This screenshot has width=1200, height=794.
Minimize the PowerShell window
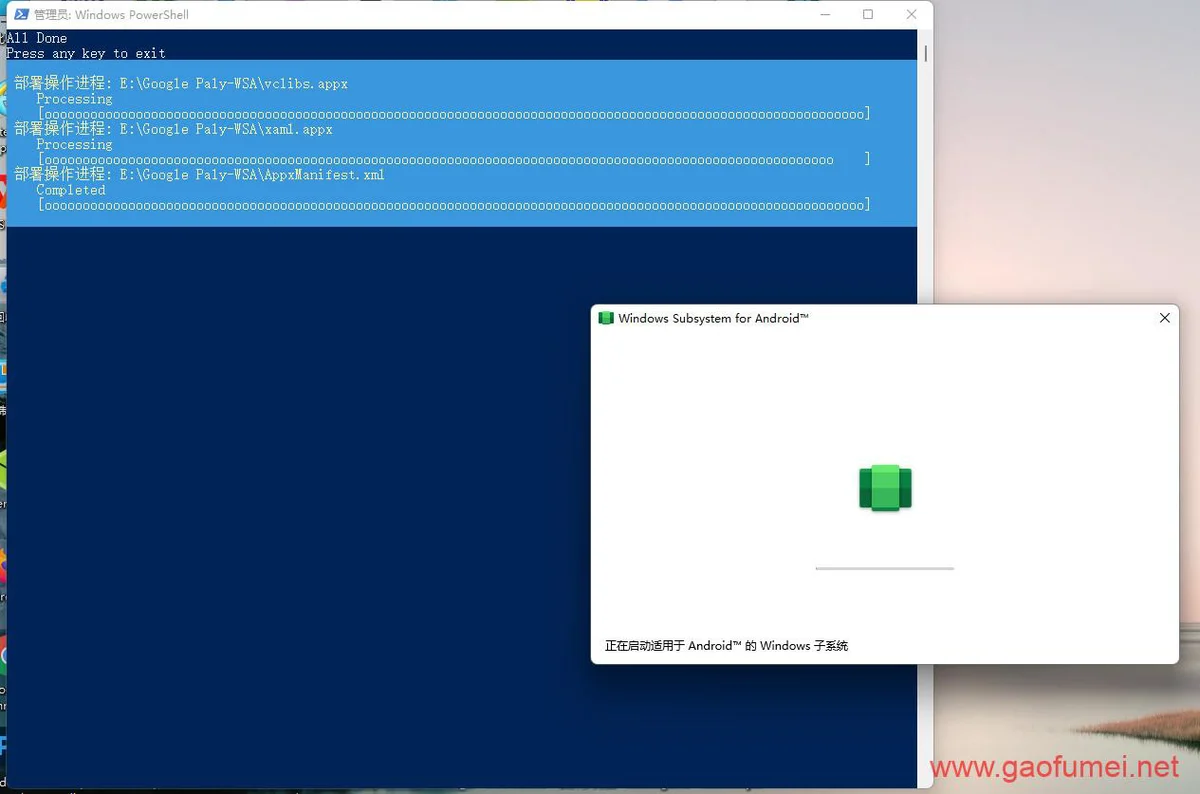tap(824, 14)
